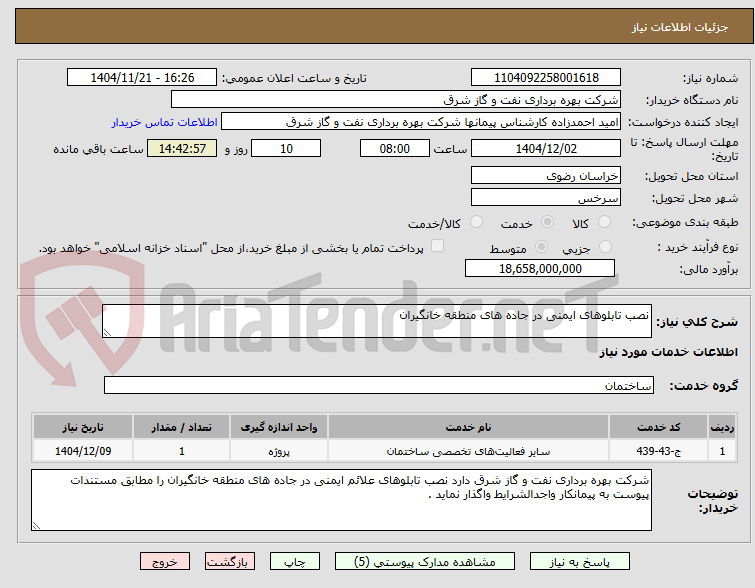Click the estimate field 18,658,000,000
The height and width of the screenshot is (588, 755).
click(x=540, y=268)
